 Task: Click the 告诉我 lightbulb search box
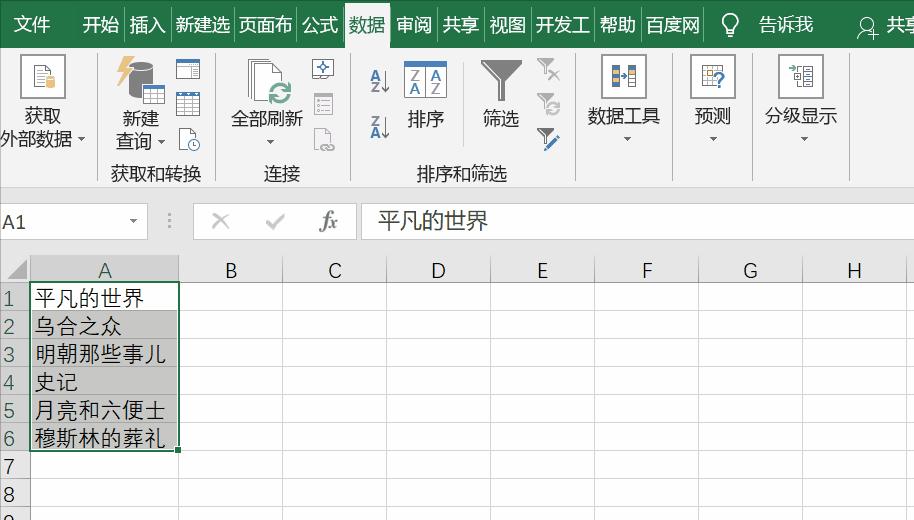767,24
